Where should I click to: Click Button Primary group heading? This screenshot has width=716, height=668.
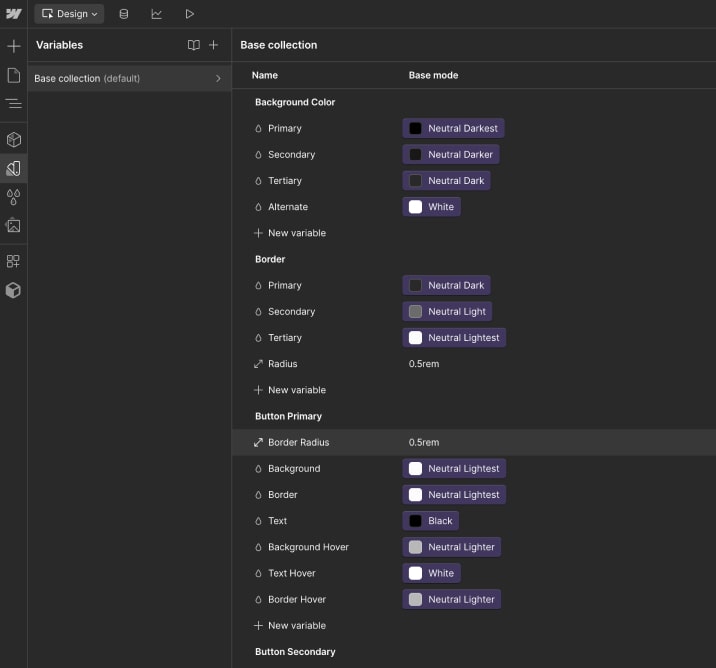(x=288, y=416)
